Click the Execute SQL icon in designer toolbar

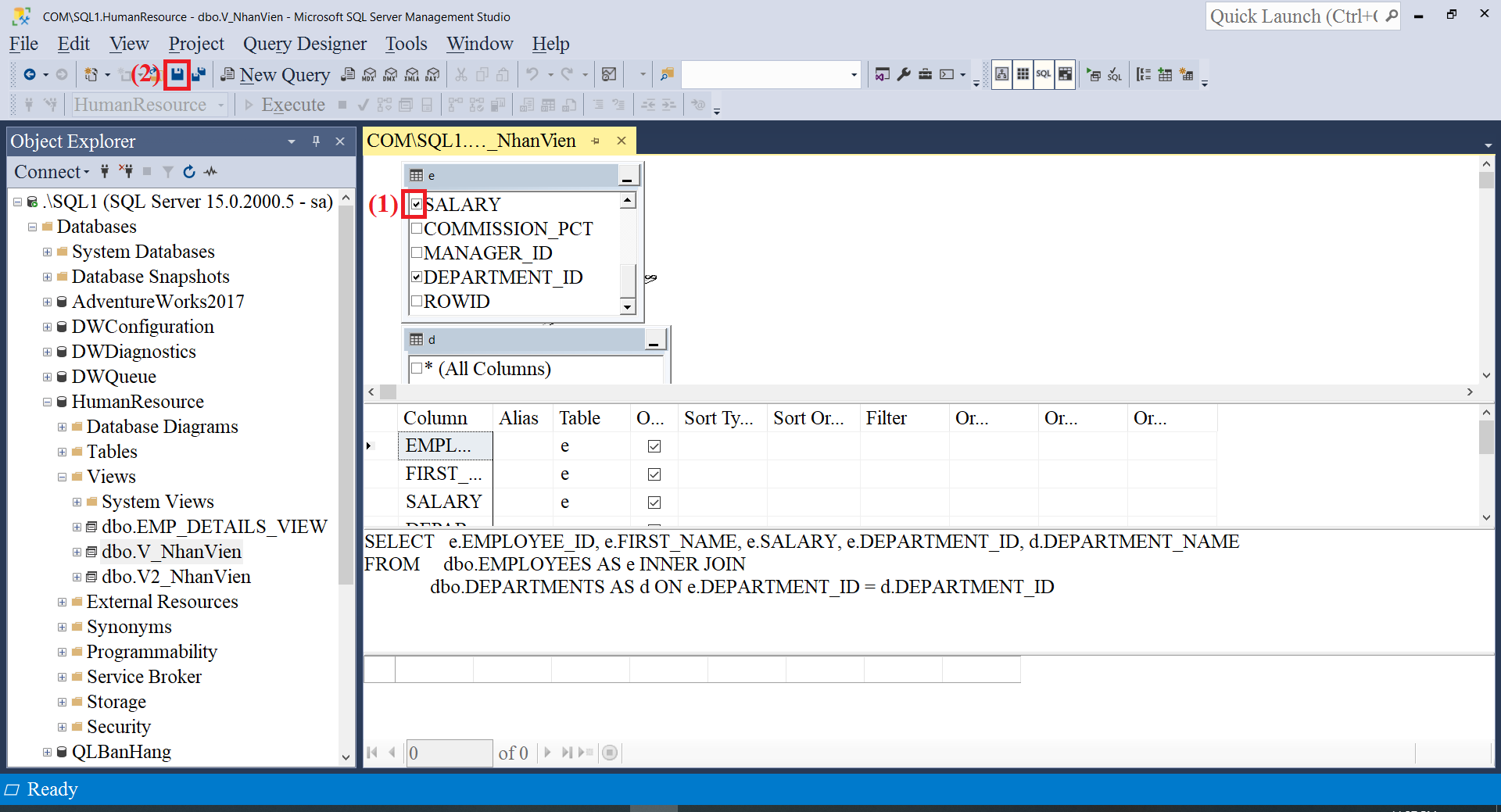pos(1093,75)
